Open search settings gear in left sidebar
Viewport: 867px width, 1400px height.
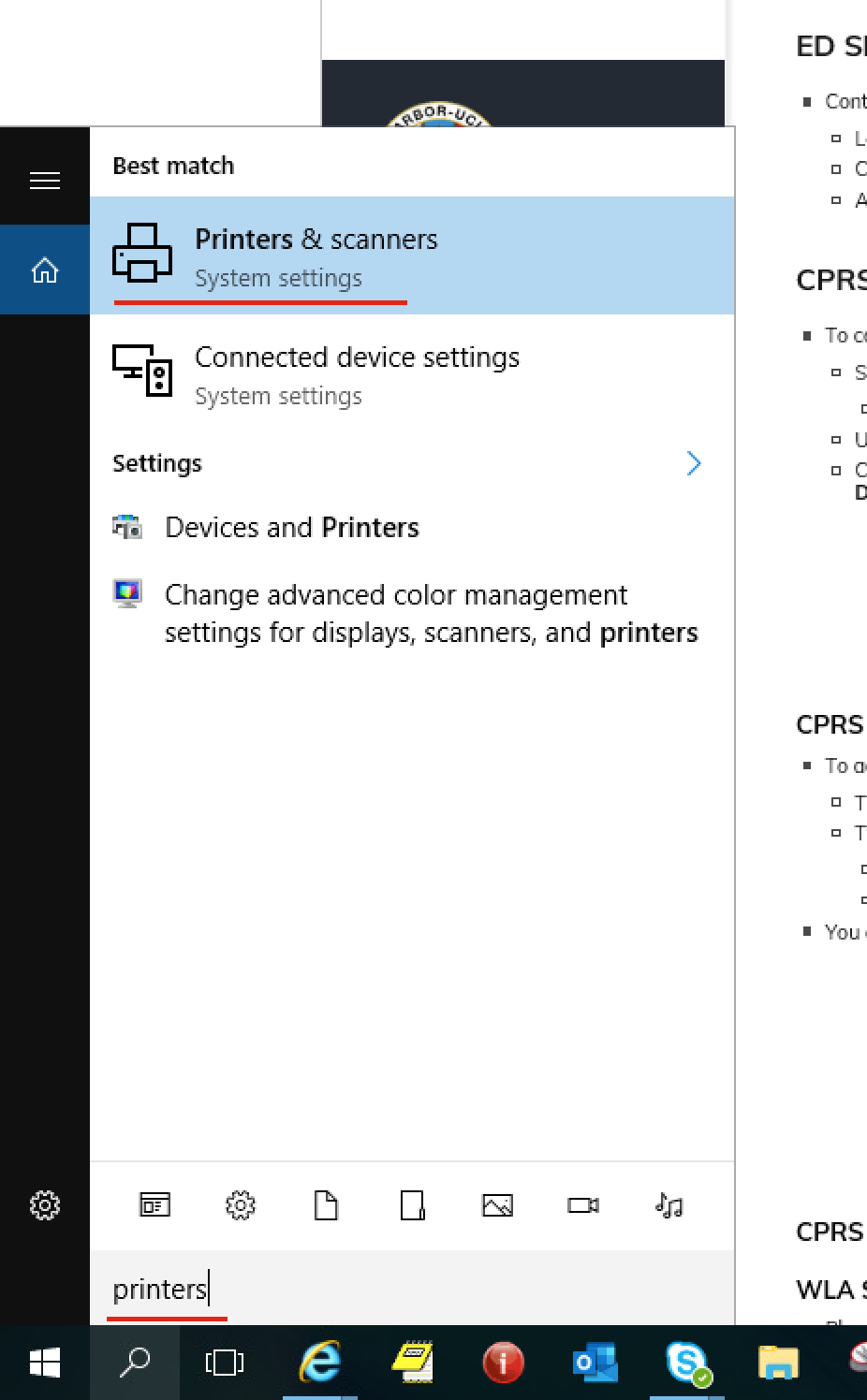click(x=45, y=1205)
